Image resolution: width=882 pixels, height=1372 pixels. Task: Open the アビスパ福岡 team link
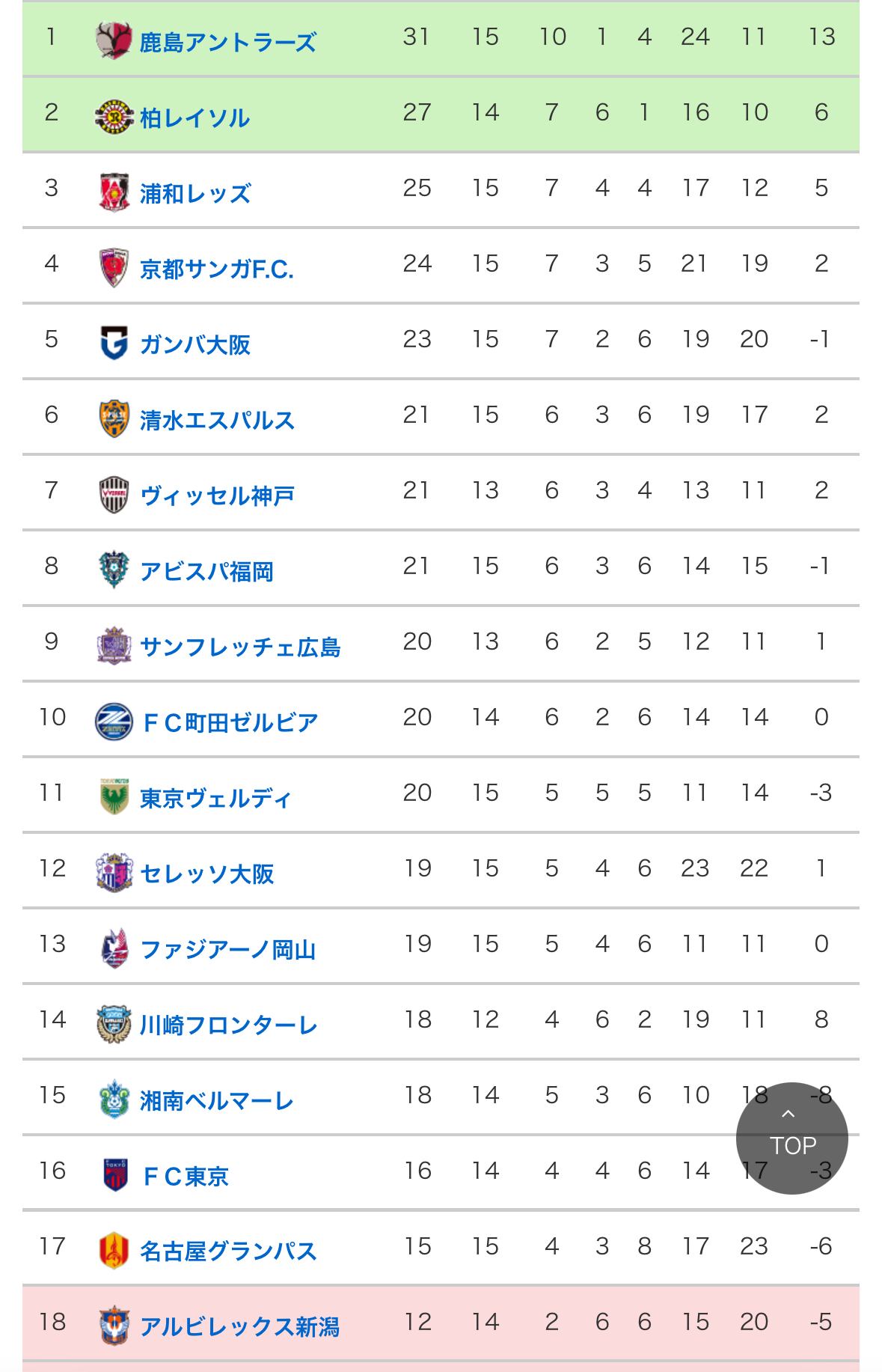[x=206, y=571]
